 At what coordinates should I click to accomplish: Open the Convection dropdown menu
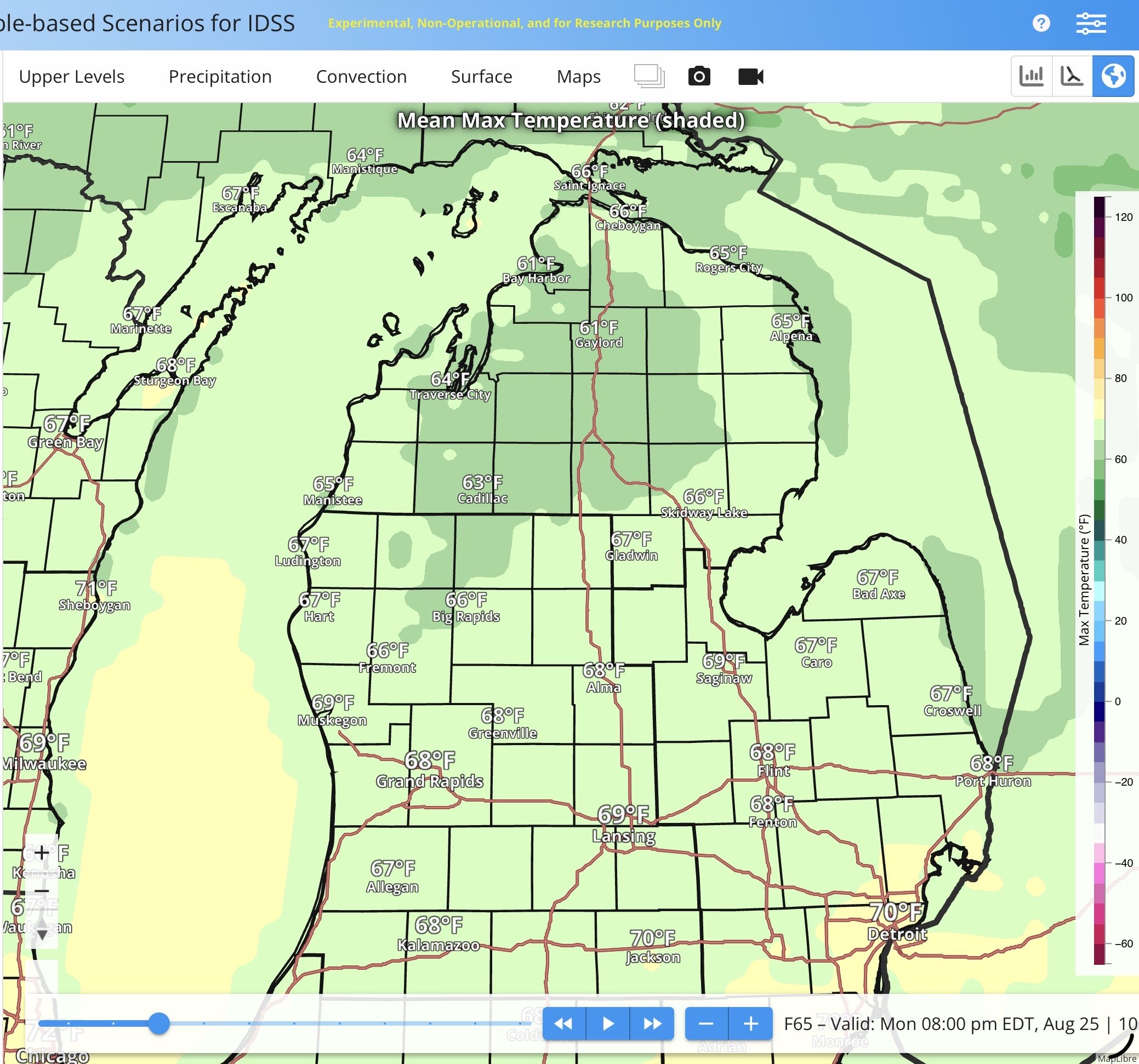[361, 76]
